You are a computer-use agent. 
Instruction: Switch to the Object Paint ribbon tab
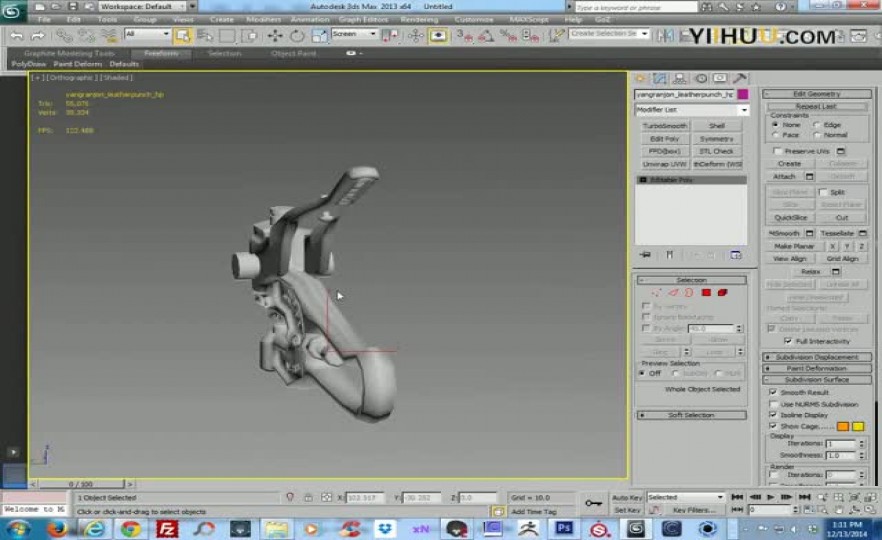pos(293,53)
